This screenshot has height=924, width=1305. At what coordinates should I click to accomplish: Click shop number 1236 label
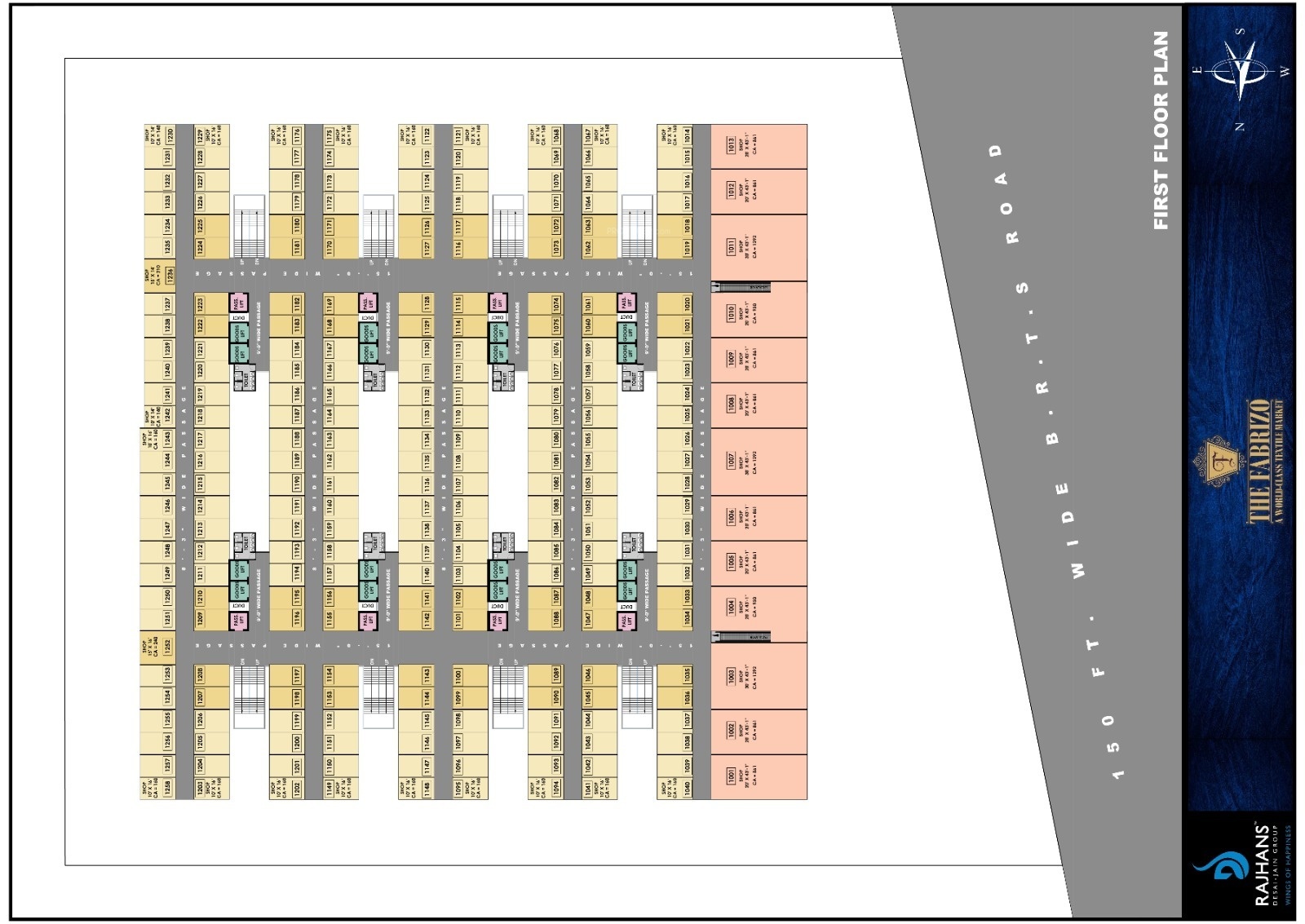[x=170, y=276]
